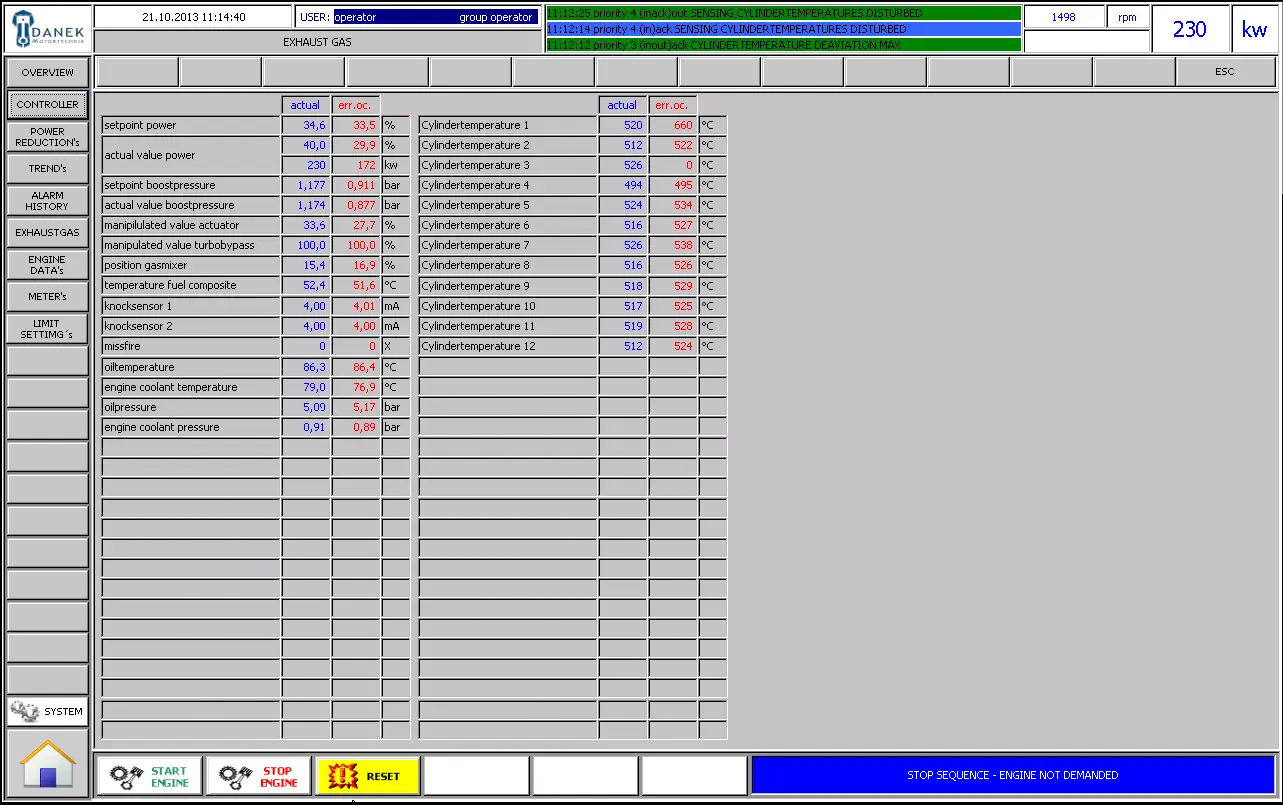Select the Stop Engine gear icon
This screenshot has height=805, width=1283.
[x=236, y=775]
